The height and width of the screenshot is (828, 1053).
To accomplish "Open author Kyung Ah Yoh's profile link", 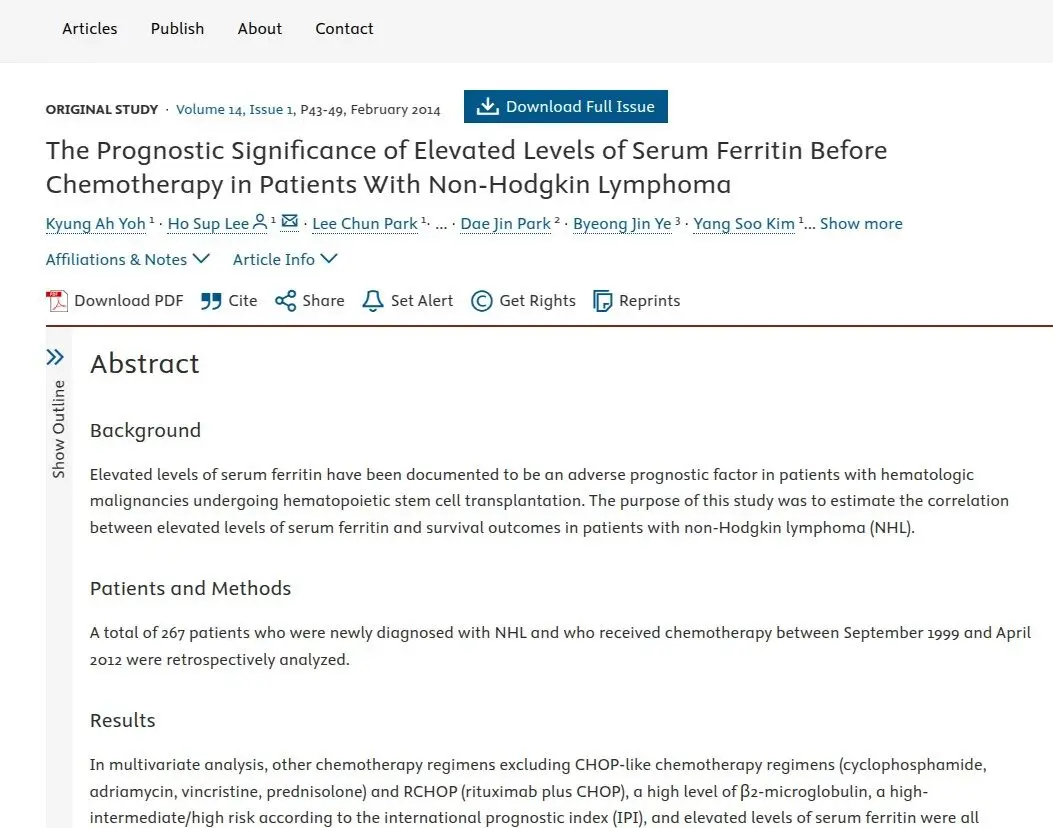I will pyautogui.click(x=95, y=224).
